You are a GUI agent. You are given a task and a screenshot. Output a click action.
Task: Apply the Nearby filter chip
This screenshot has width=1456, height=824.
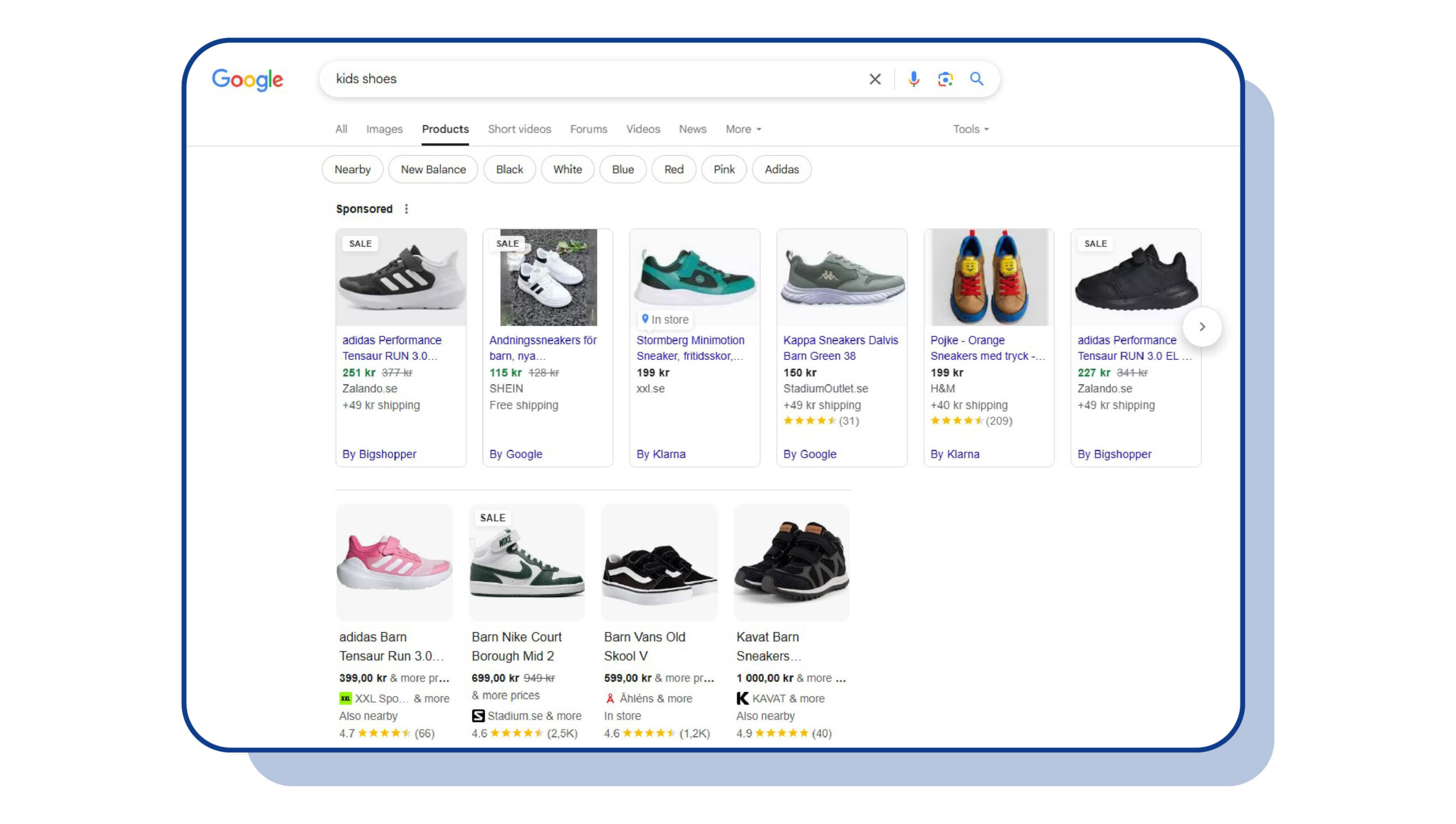353,169
